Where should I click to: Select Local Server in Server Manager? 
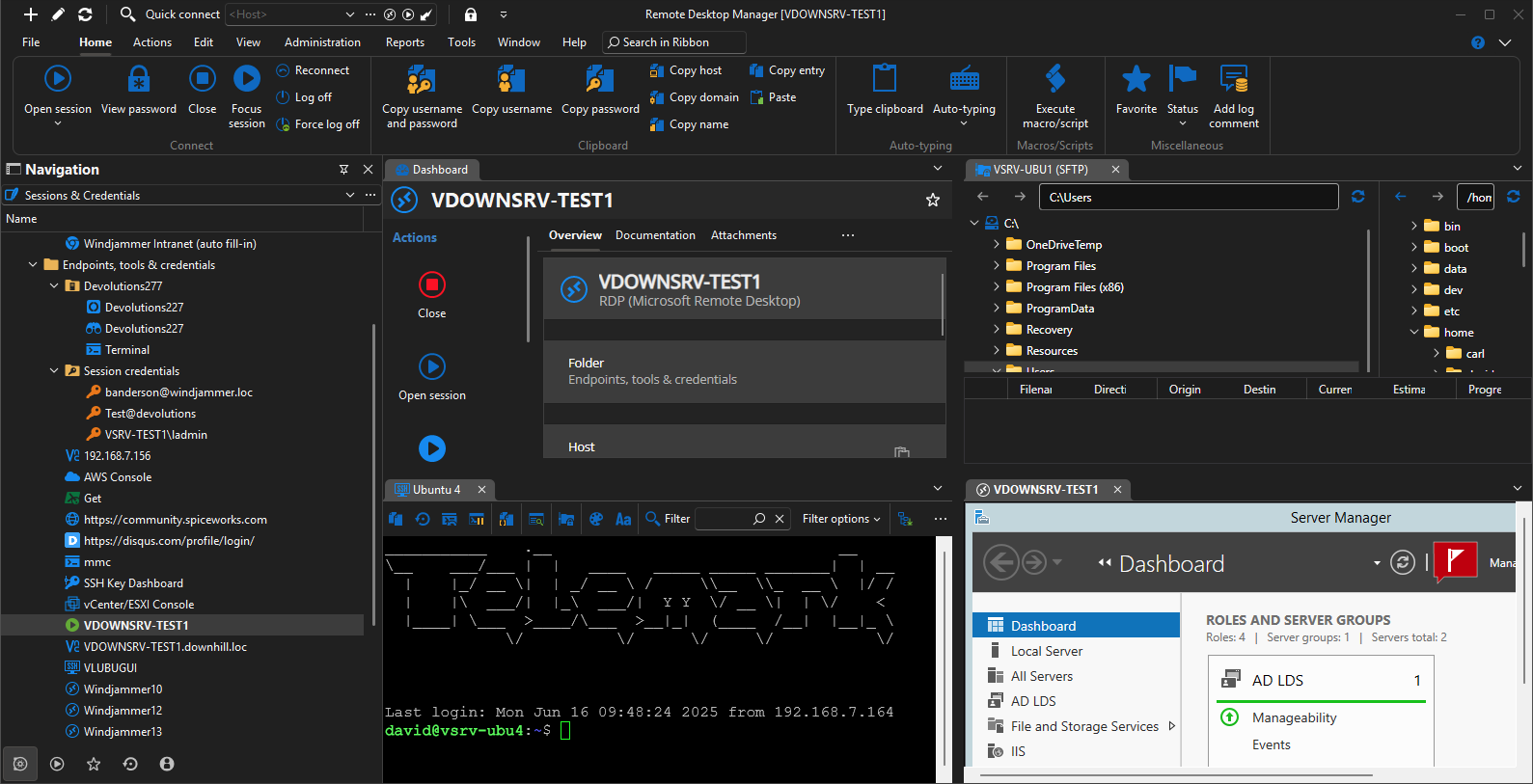(x=1047, y=651)
